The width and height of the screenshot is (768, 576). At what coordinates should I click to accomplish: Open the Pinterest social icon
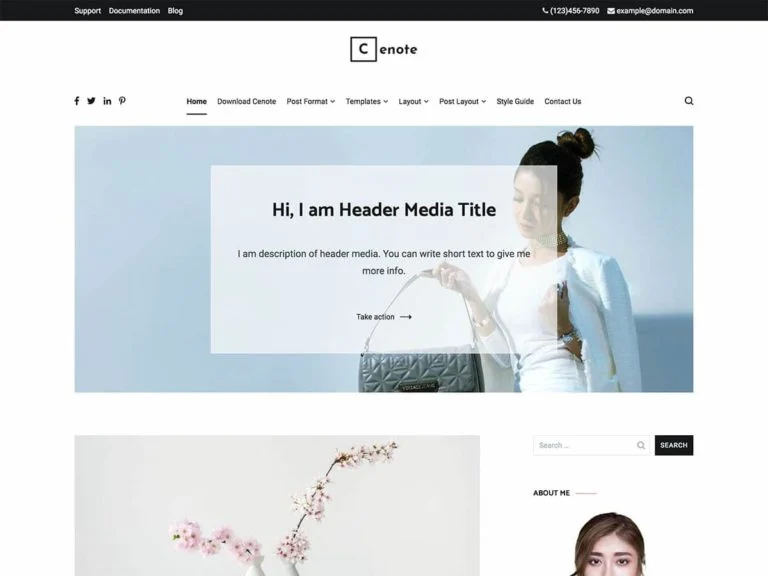[122, 101]
